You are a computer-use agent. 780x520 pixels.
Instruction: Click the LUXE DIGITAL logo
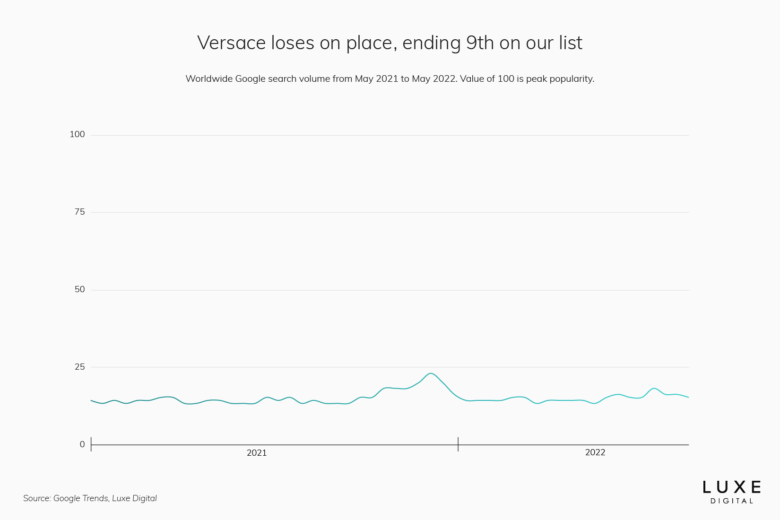click(731, 489)
